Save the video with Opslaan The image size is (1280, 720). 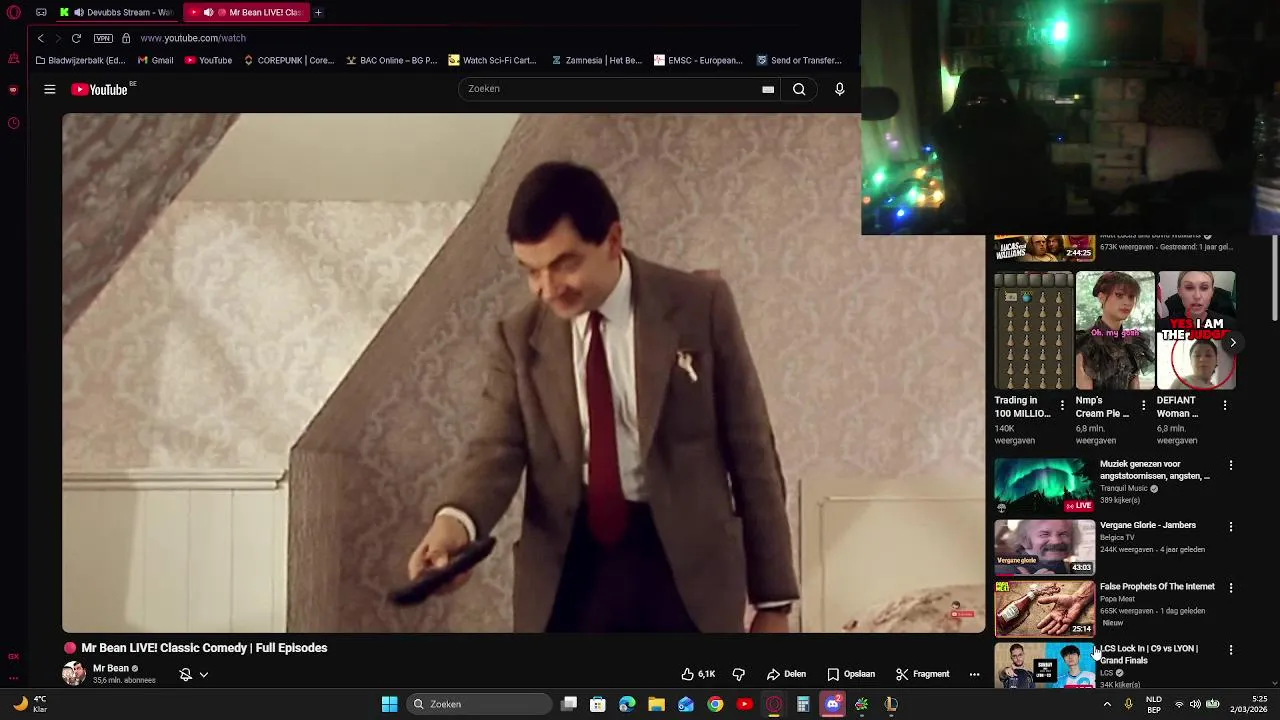point(851,674)
